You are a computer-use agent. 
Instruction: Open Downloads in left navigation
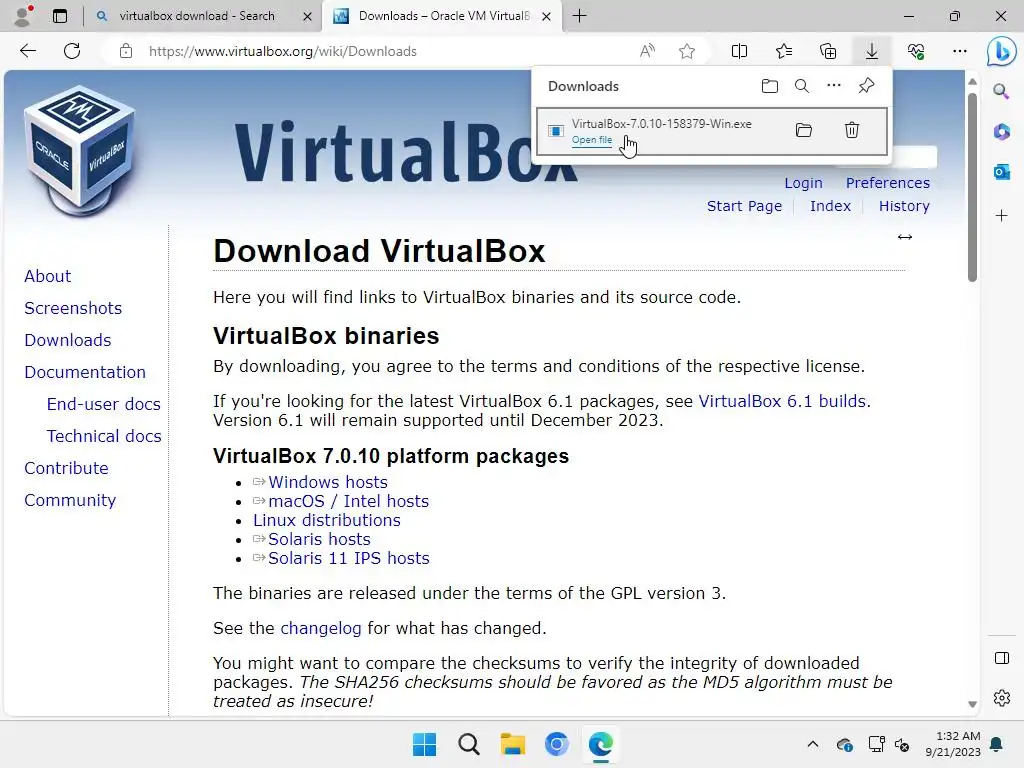(68, 340)
